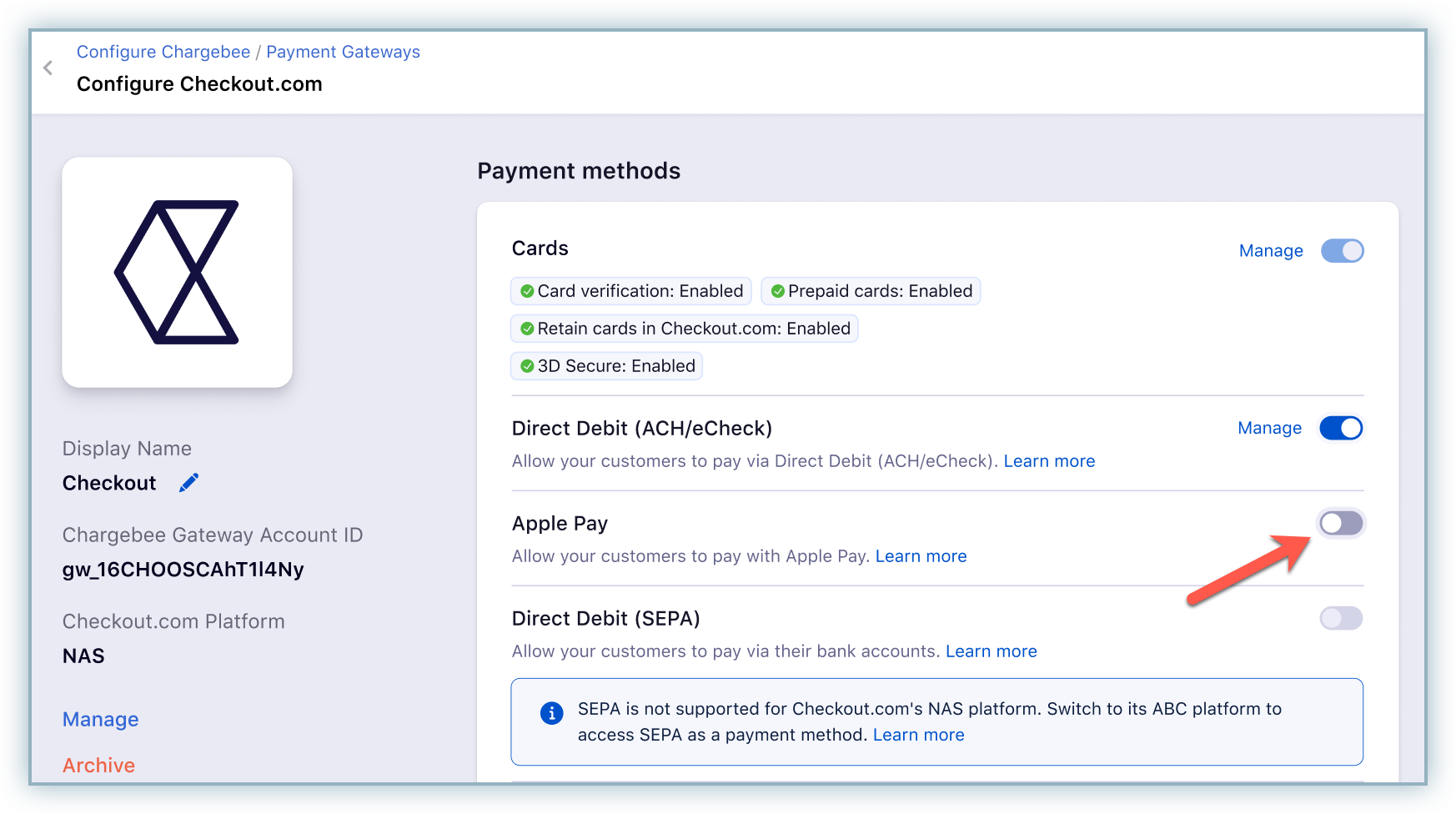Click the blue info icon in SEPA notice
This screenshot has height=814, width=1456.
coord(551,713)
